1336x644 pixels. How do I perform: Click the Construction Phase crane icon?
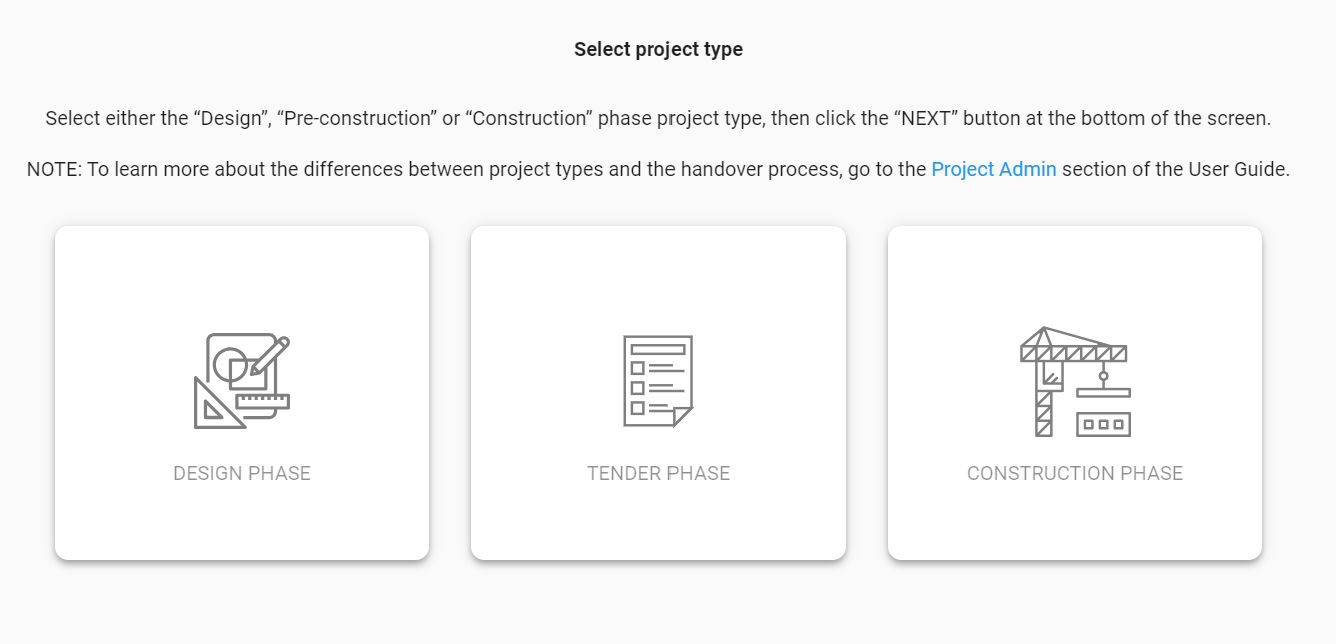[1075, 382]
